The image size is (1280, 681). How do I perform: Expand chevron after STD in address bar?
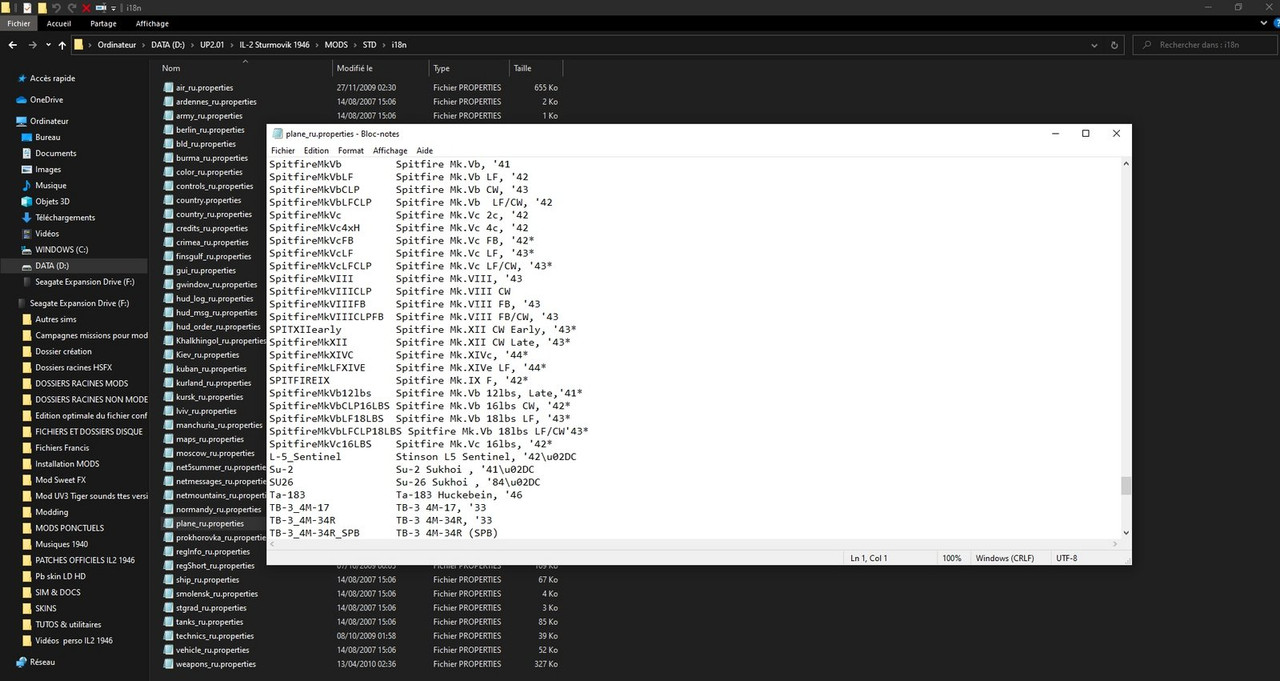coord(384,45)
